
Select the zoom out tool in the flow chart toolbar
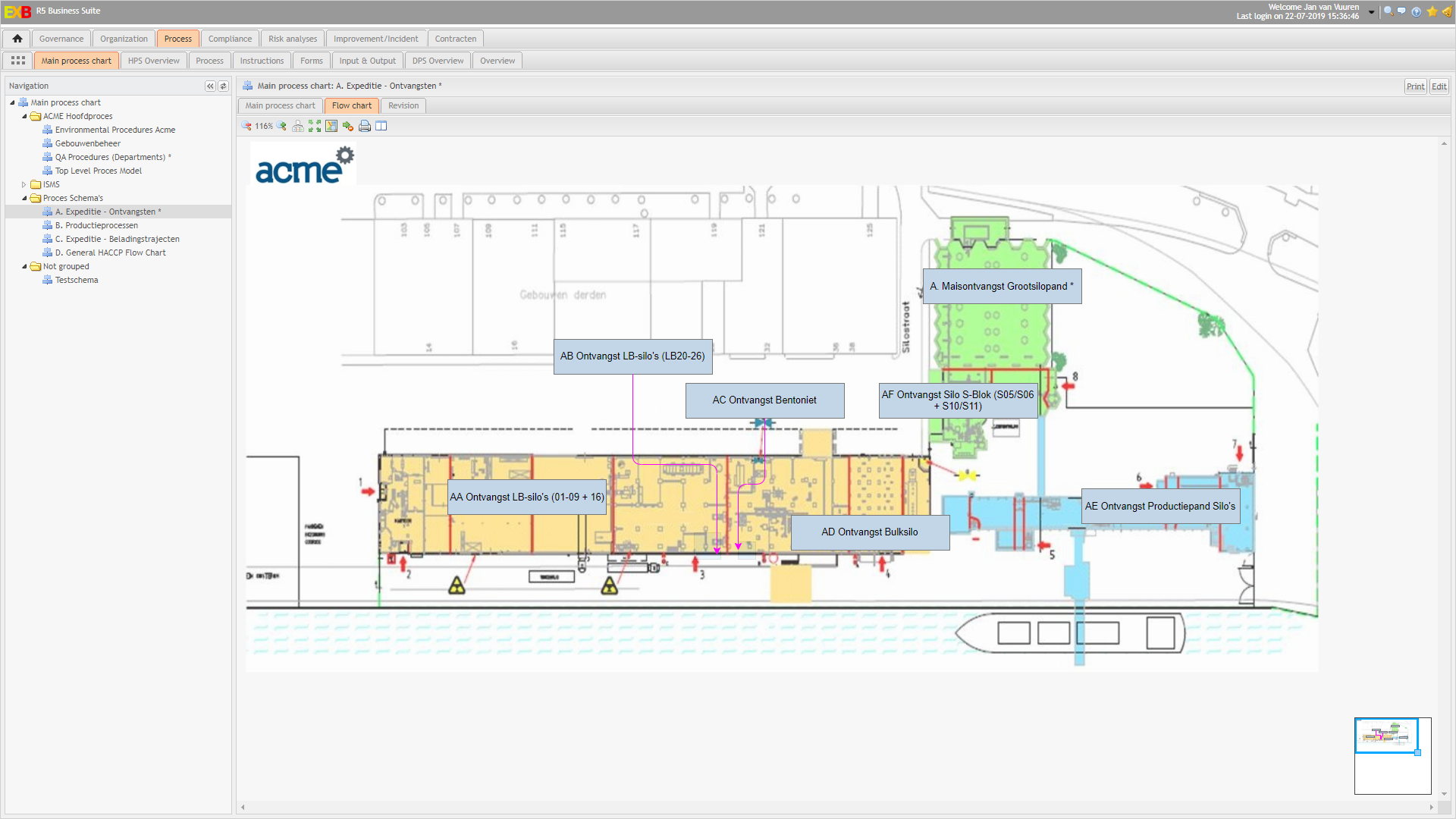pyautogui.click(x=246, y=126)
